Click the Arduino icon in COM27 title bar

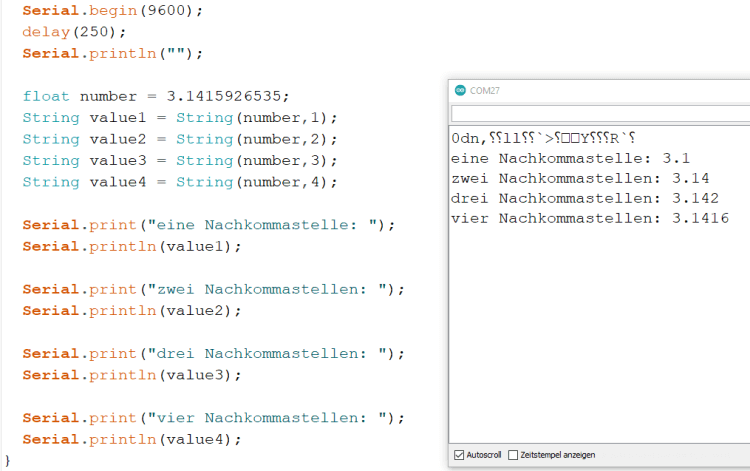(460, 90)
